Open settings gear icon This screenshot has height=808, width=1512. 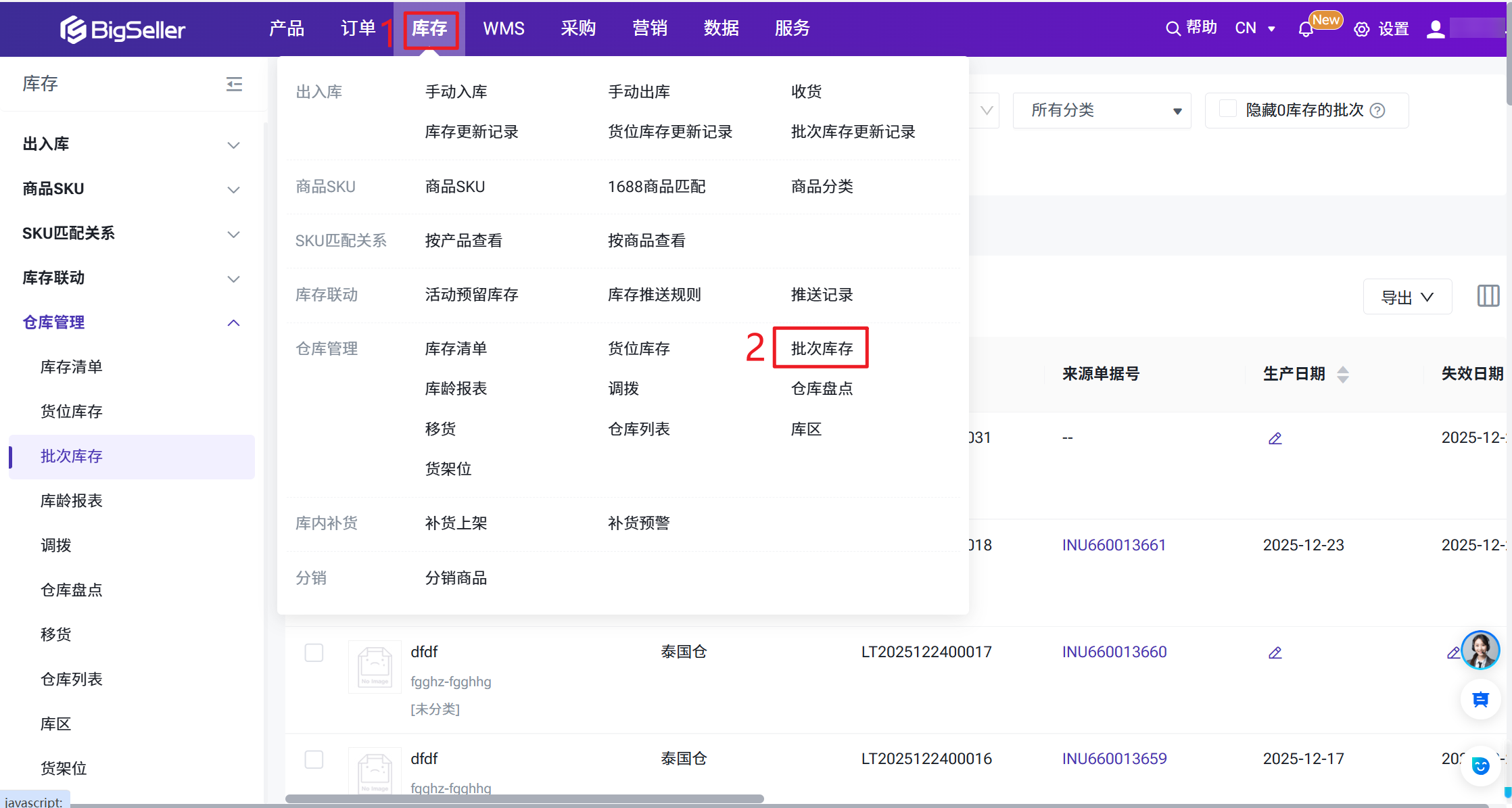click(1362, 29)
